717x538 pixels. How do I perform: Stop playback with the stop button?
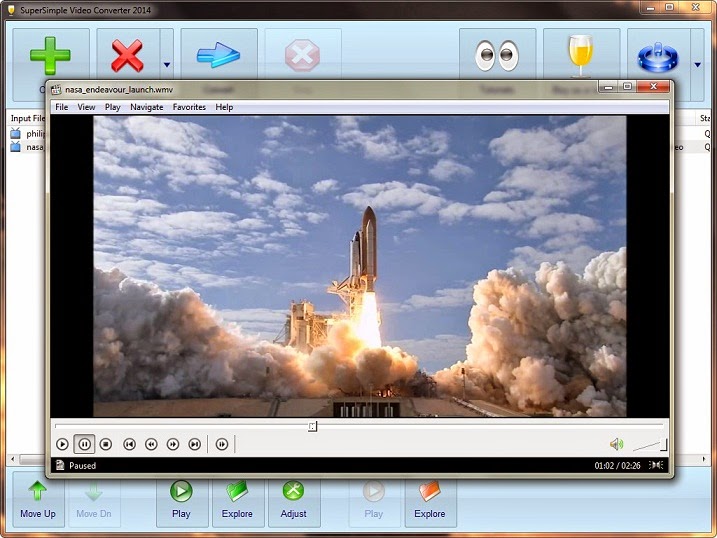(106, 444)
